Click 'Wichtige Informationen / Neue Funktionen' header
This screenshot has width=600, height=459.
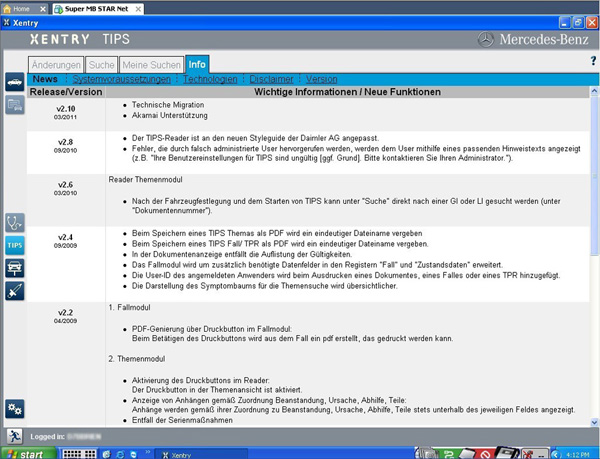point(347,92)
